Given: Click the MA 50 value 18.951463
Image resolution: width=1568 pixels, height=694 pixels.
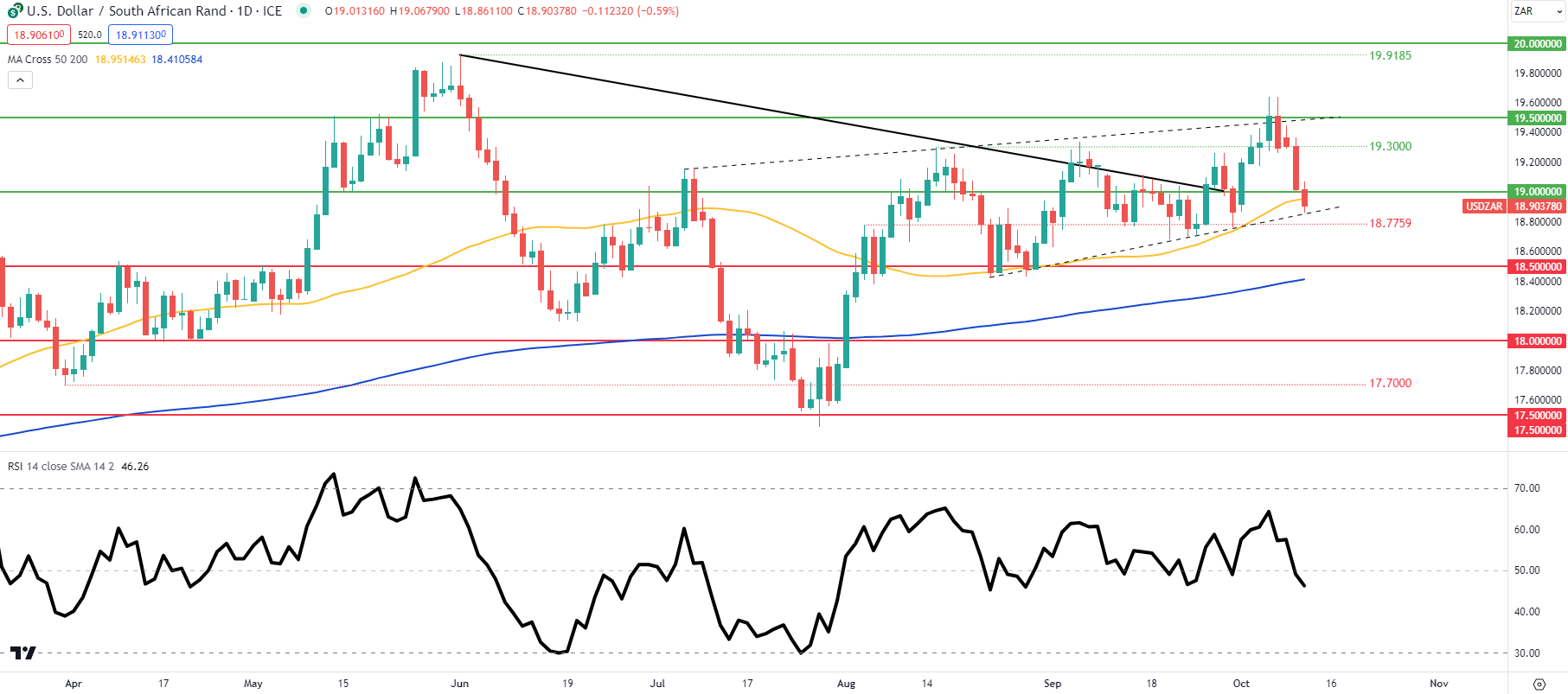Looking at the screenshot, I should click(x=120, y=60).
